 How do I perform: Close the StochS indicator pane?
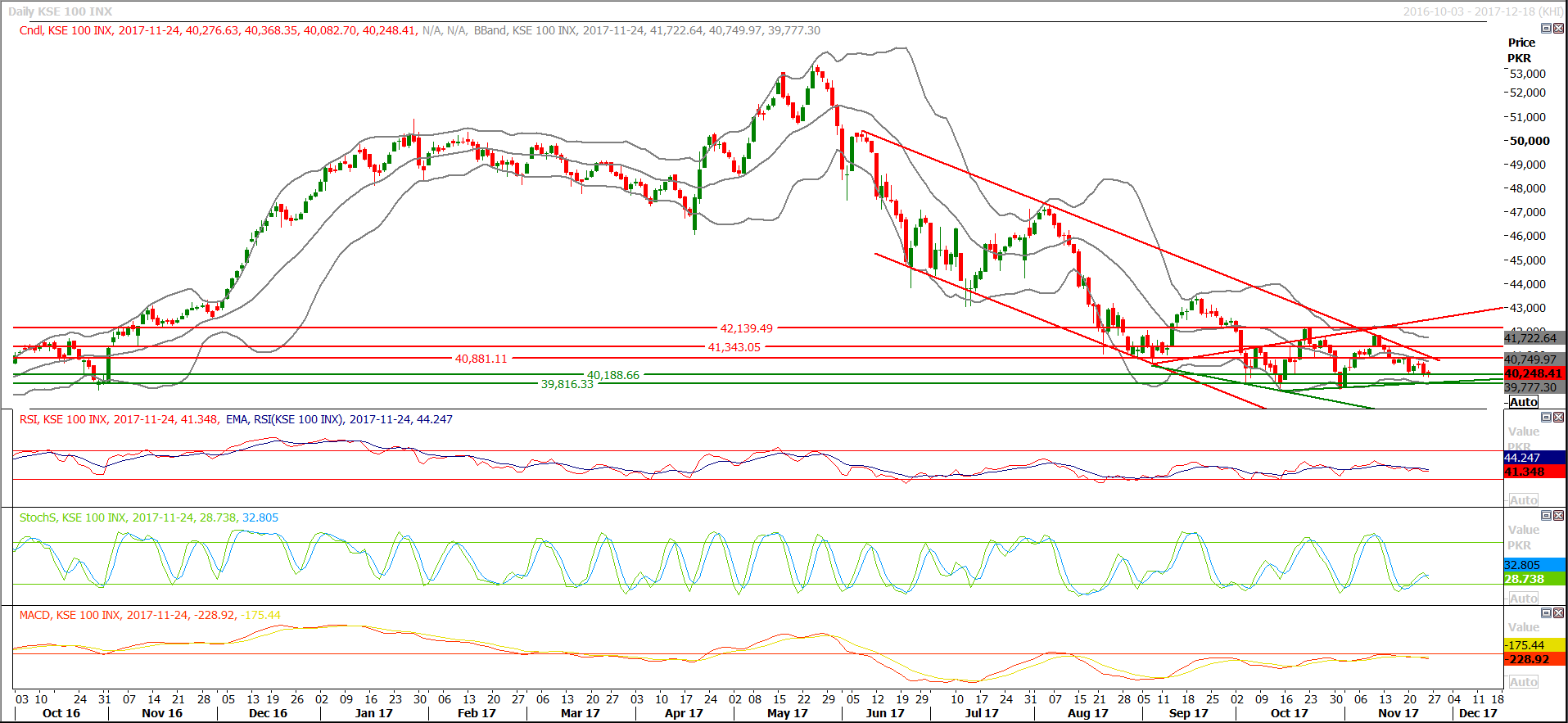pyautogui.click(x=1558, y=516)
